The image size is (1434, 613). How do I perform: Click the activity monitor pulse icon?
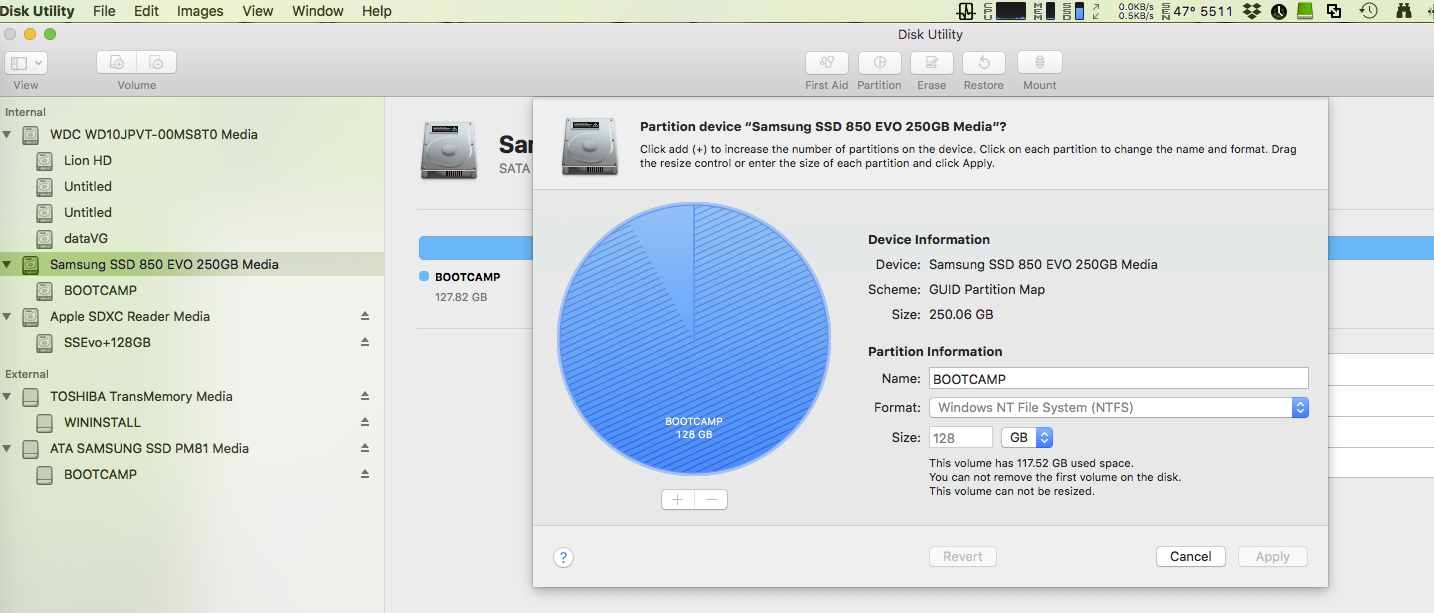click(966, 11)
